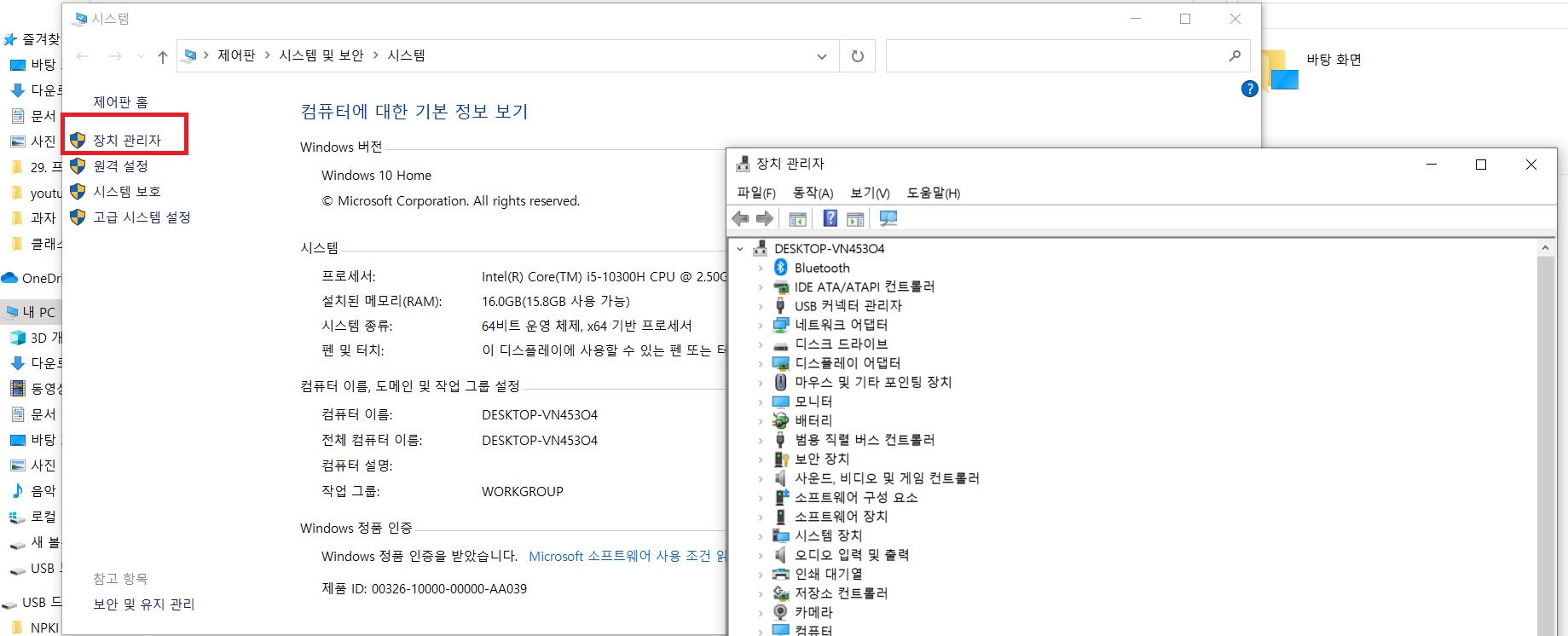This screenshot has height=636, width=1568.
Task: Click the blue help question mark in System window
Action: point(1249,89)
